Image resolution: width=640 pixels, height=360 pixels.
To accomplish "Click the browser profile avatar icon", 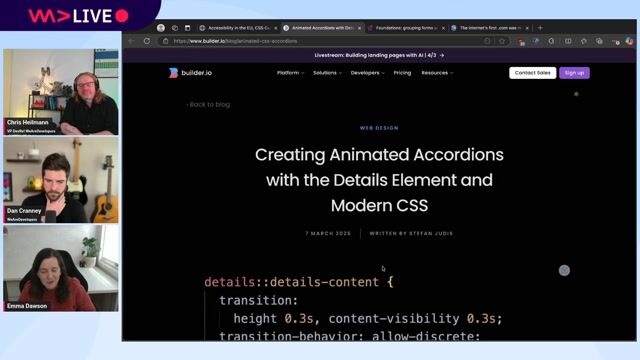I will [x=161, y=28].
